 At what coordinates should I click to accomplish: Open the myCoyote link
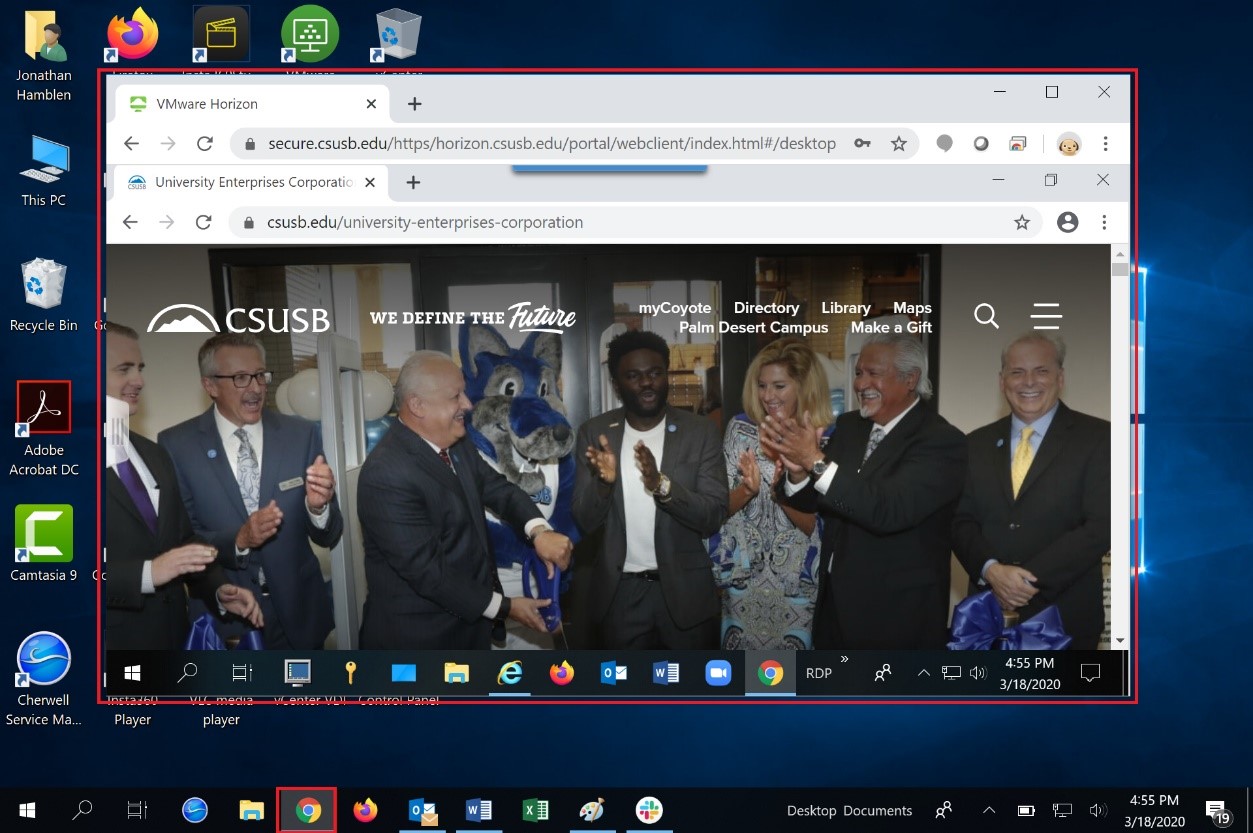[x=675, y=308]
